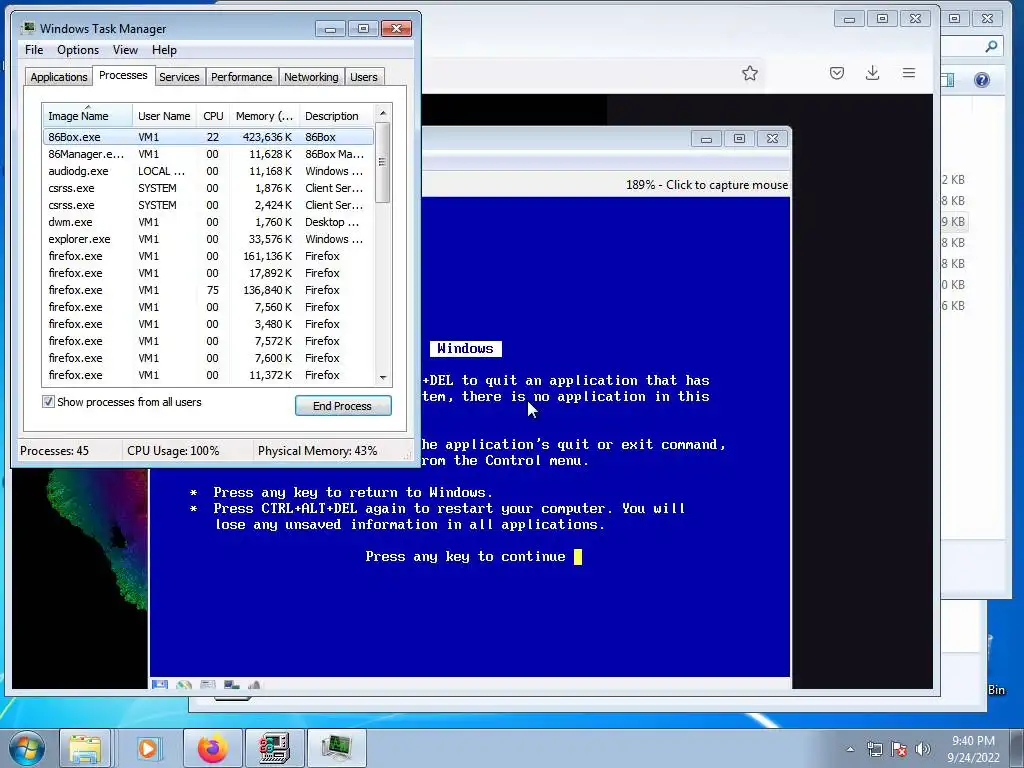Click network icon in system tray

pos(874,749)
